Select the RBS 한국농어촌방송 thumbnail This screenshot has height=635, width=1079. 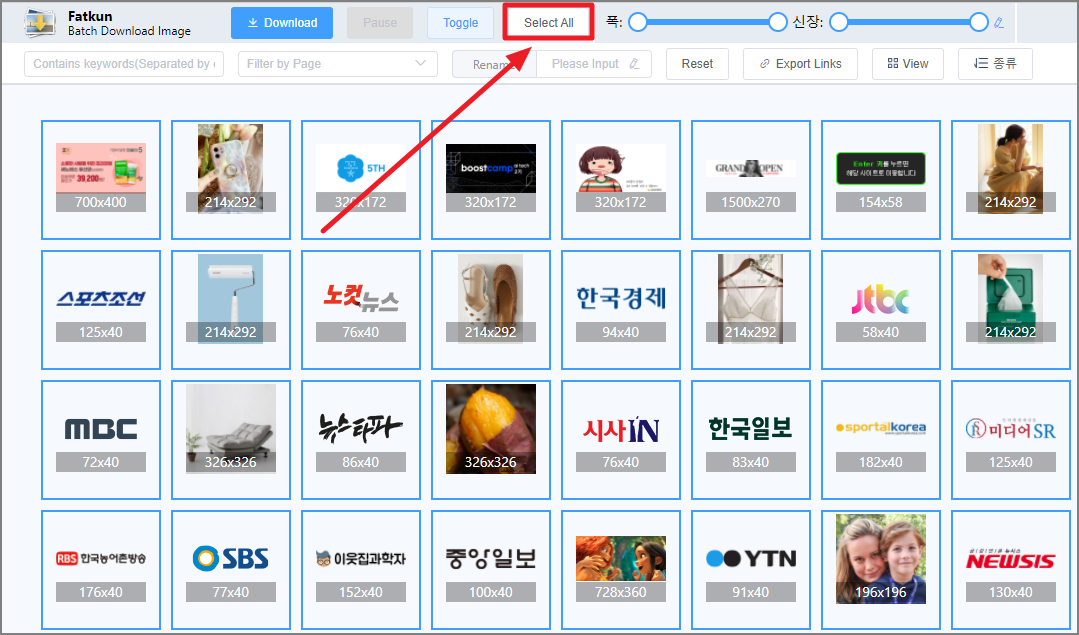pos(100,570)
